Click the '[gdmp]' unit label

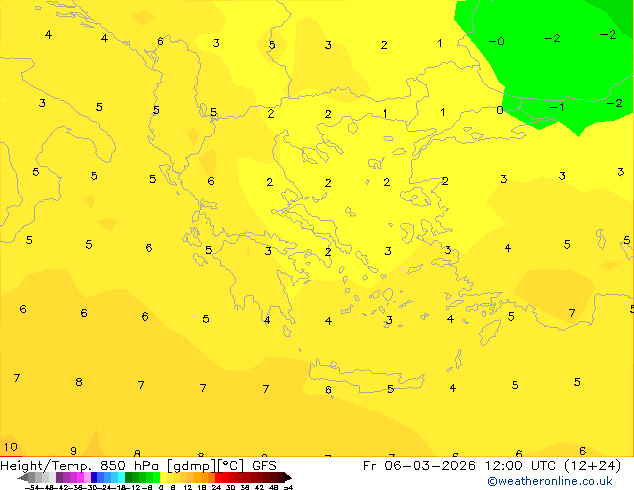coord(192,466)
